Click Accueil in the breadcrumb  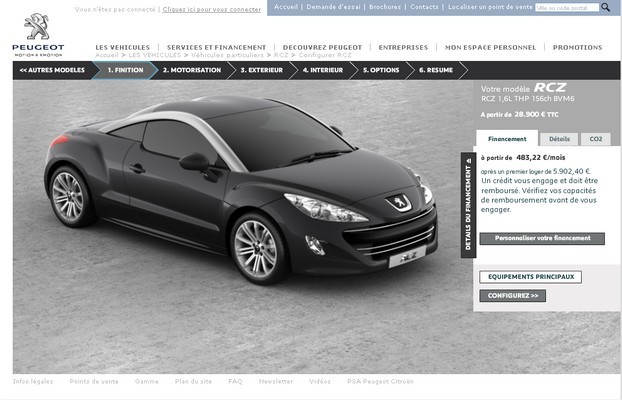[107, 55]
